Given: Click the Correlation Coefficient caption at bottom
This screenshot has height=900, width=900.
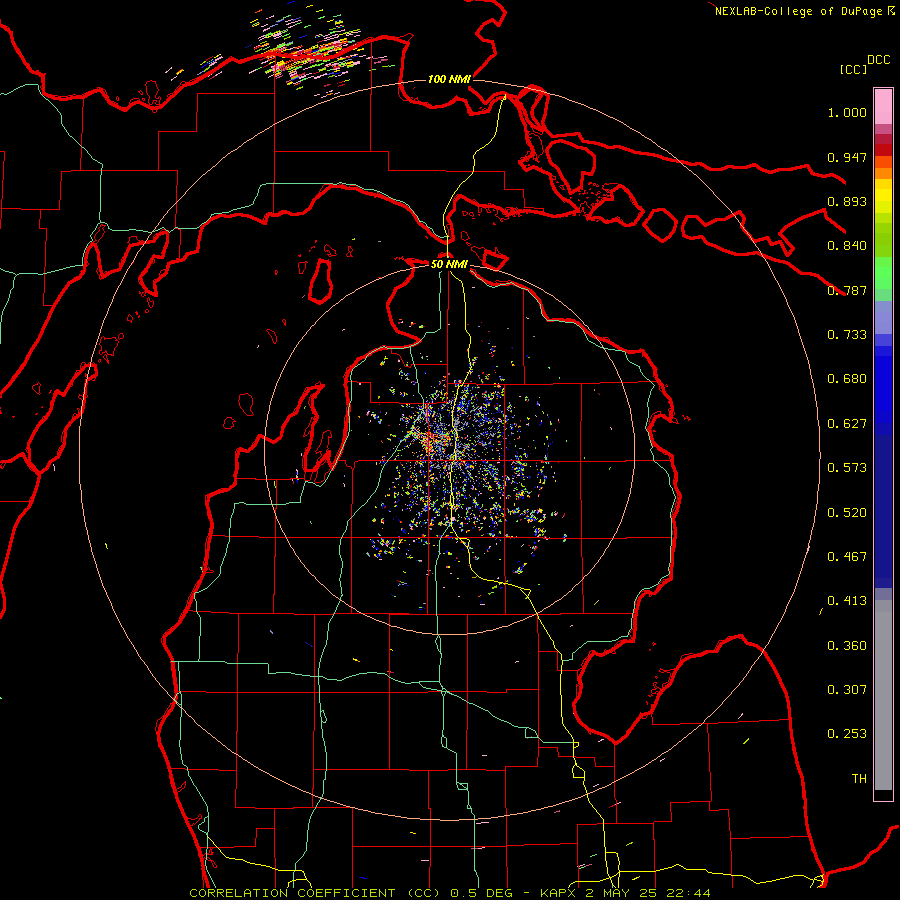Looking at the screenshot, I should point(450,893).
